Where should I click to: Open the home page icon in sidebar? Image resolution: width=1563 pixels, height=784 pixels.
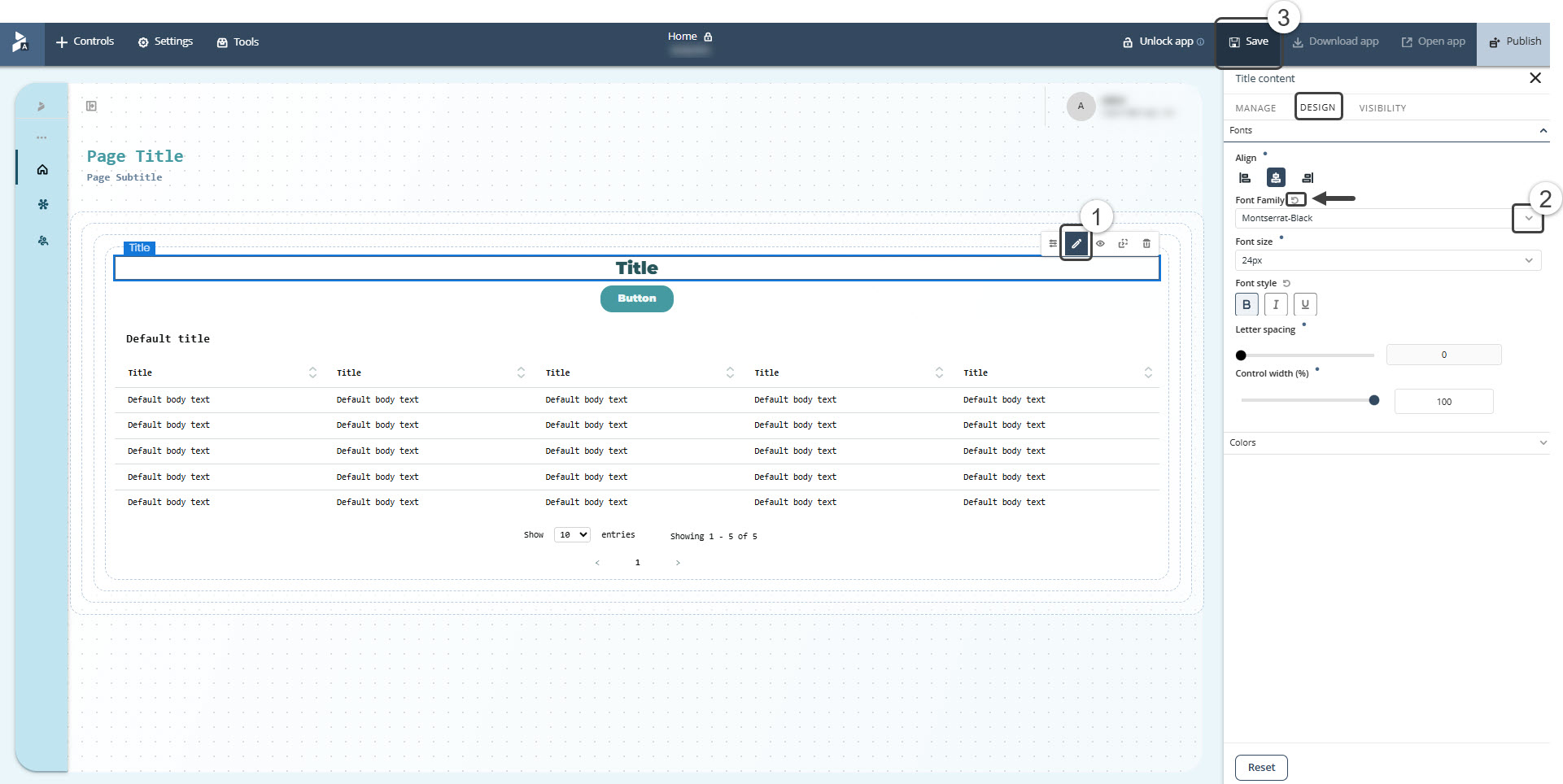click(x=42, y=169)
